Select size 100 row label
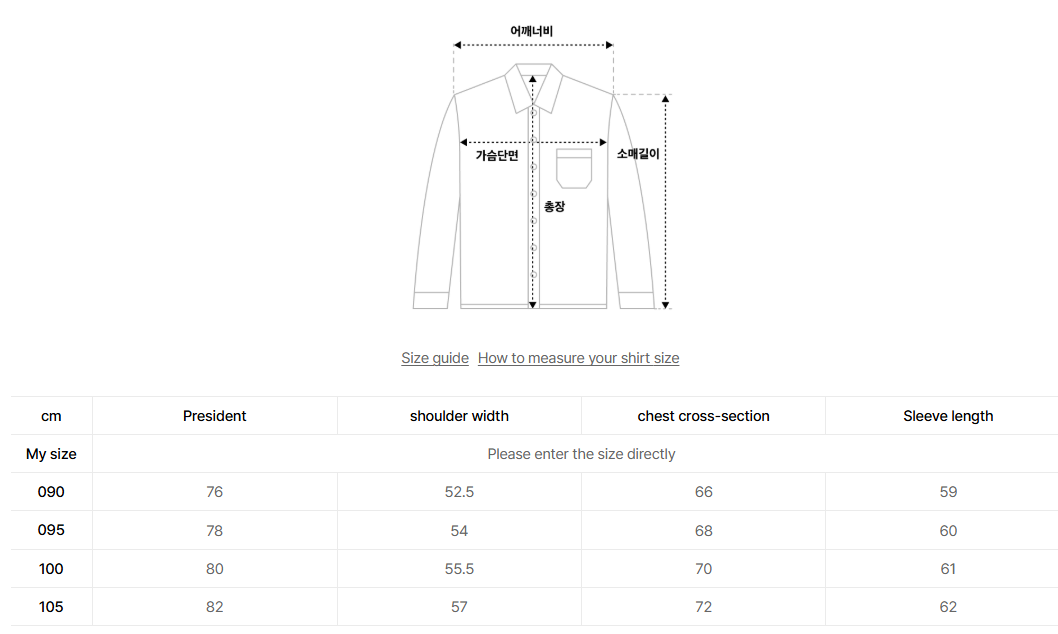 click(x=50, y=568)
